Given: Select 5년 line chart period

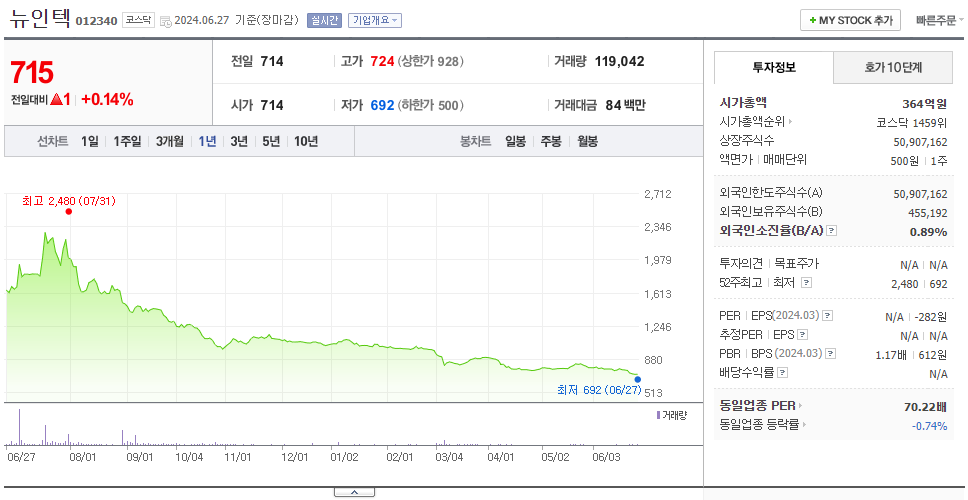Looking at the screenshot, I should point(271,141).
